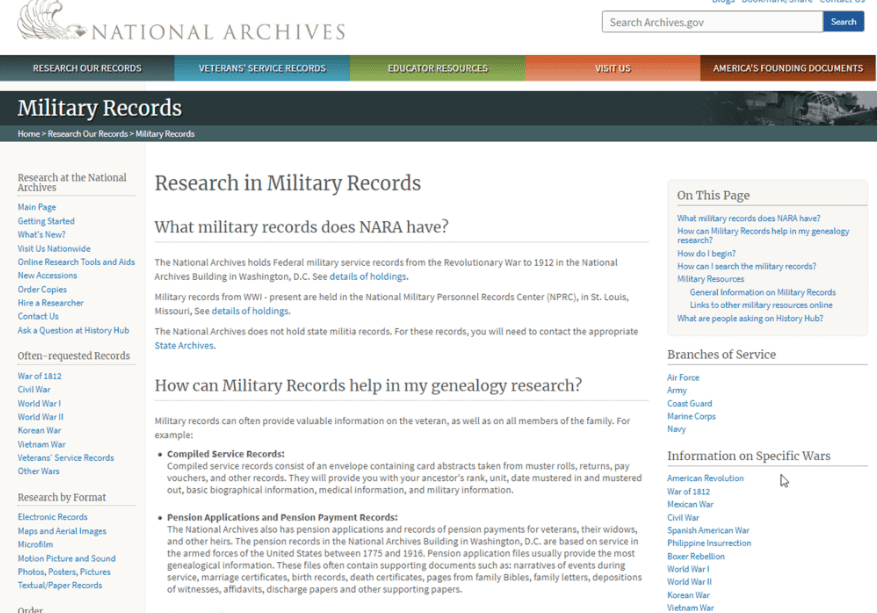Click 'What are people asking on History Hub?'
877x613 pixels.
[750, 318]
